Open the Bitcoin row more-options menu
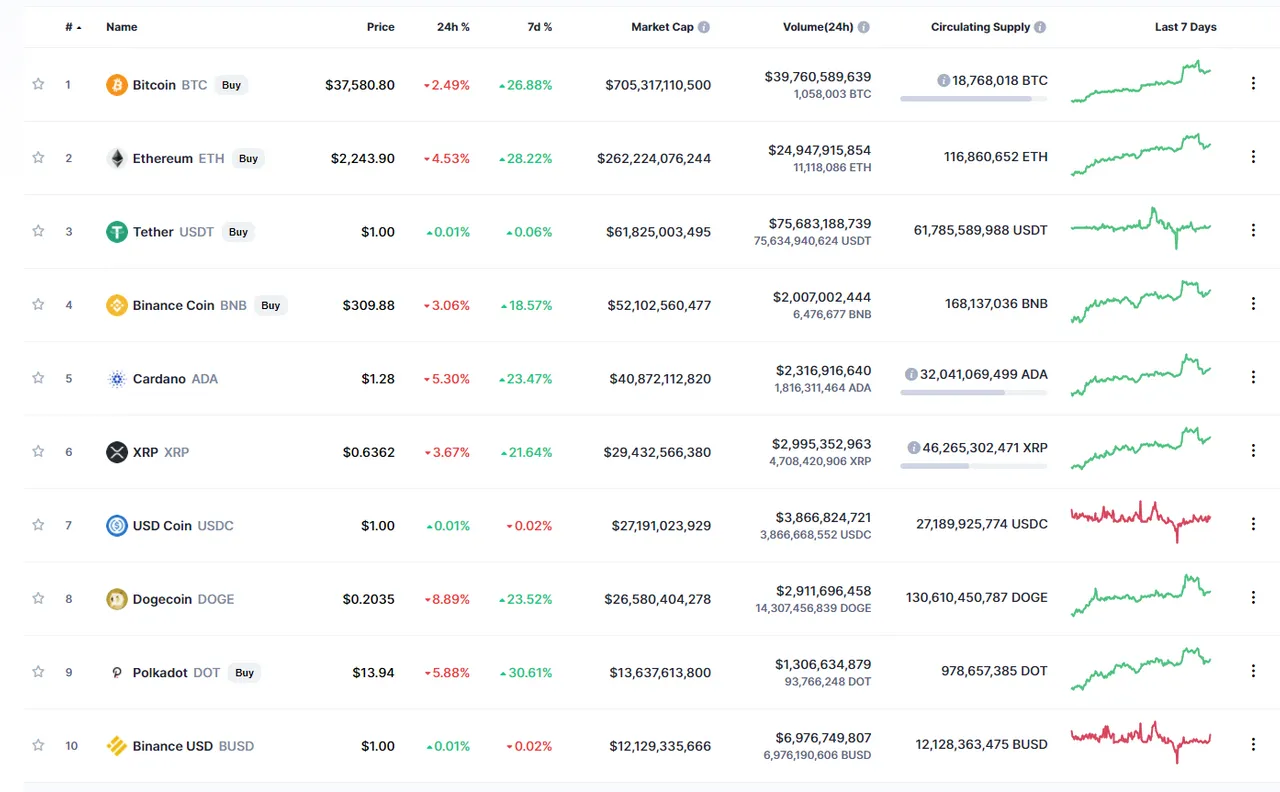The width and height of the screenshot is (1280, 792). coord(1253,84)
